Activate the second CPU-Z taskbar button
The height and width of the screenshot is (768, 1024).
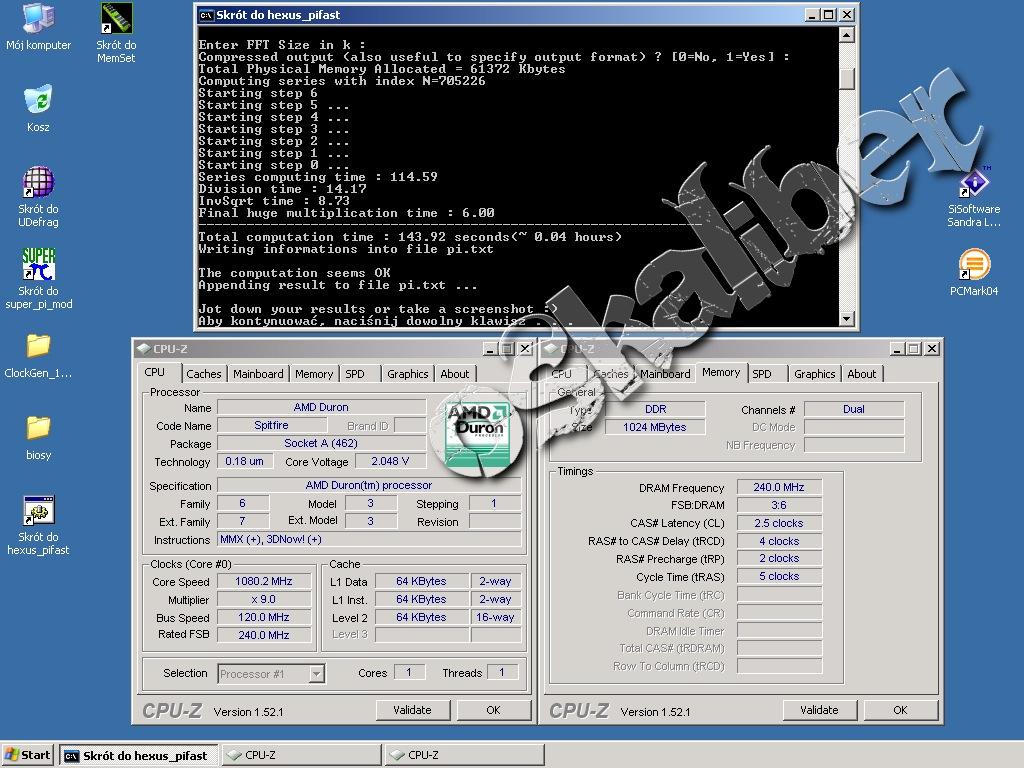tap(464, 755)
